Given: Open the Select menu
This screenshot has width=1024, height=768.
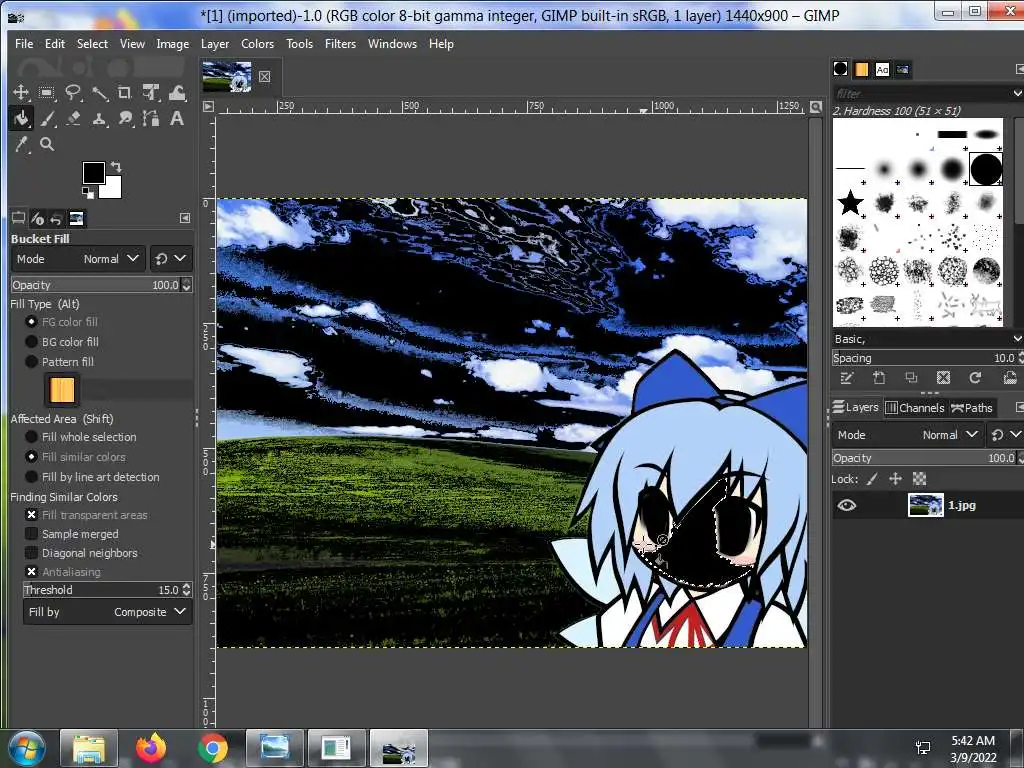Looking at the screenshot, I should tap(92, 44).
